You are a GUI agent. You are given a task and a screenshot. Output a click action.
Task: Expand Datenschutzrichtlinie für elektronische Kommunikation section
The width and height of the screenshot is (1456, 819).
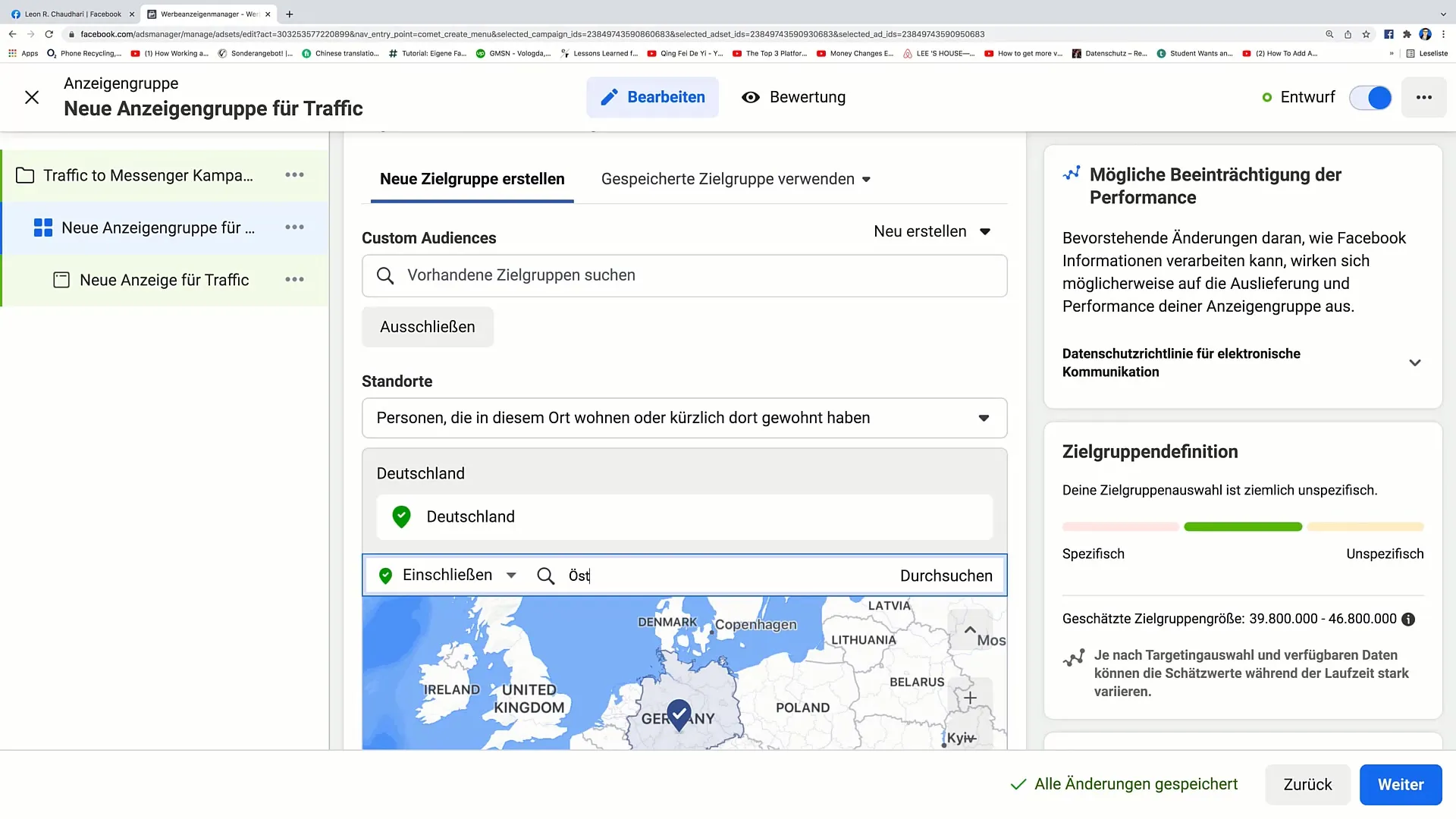[x=1242, y=362]
